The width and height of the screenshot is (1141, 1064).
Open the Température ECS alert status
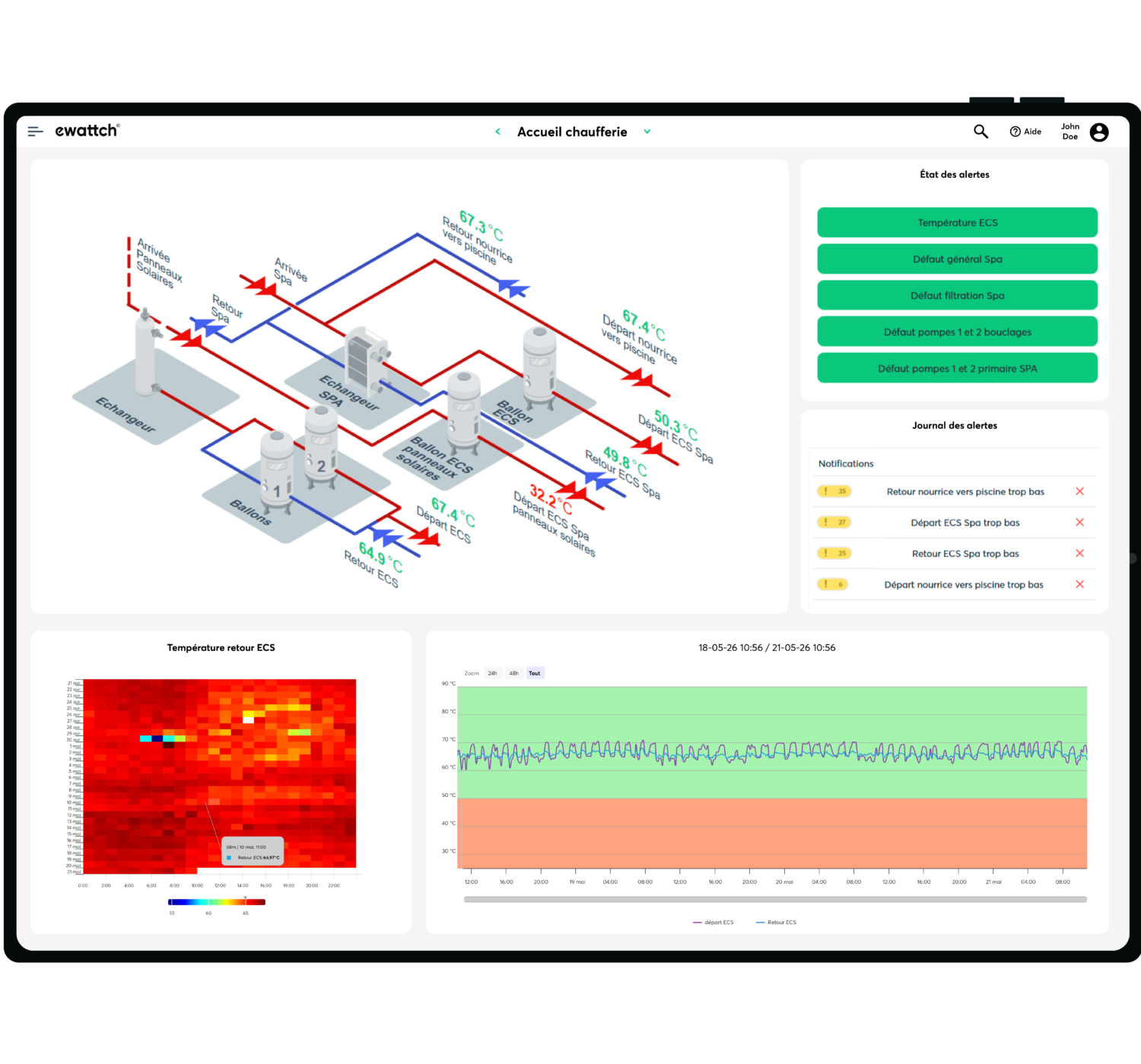pos(957,223)
